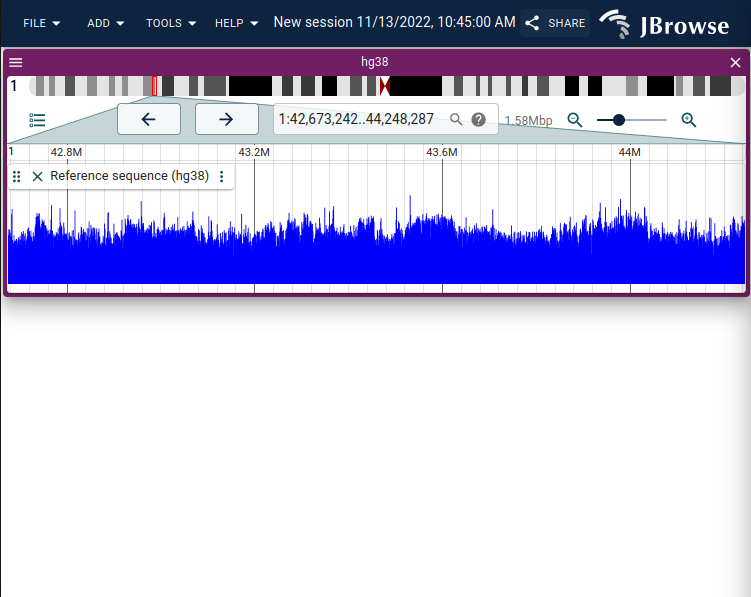Click the 43.6M ruler label
The width and height of the screenshot is (751, 597).
point(442,152)
